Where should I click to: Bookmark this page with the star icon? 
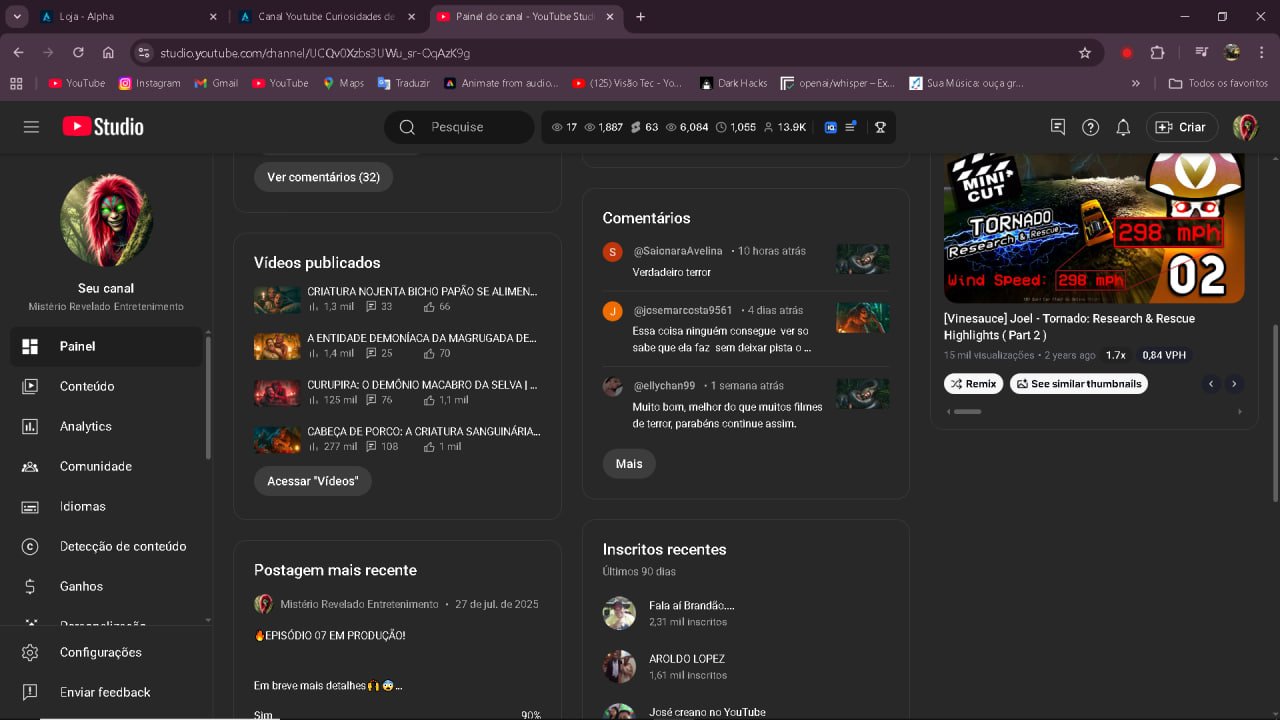(1085, 53)
